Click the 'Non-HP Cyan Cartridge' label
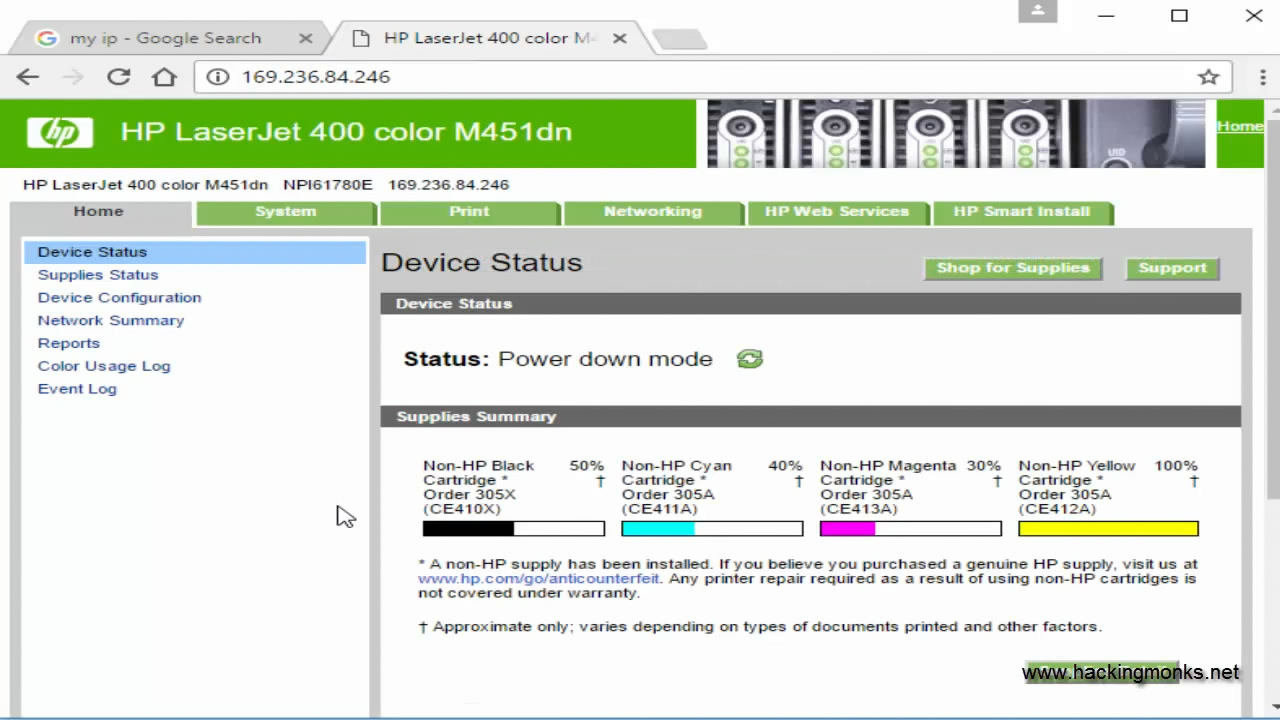Screen dimensions: 1280x720 tap(676, 473)
